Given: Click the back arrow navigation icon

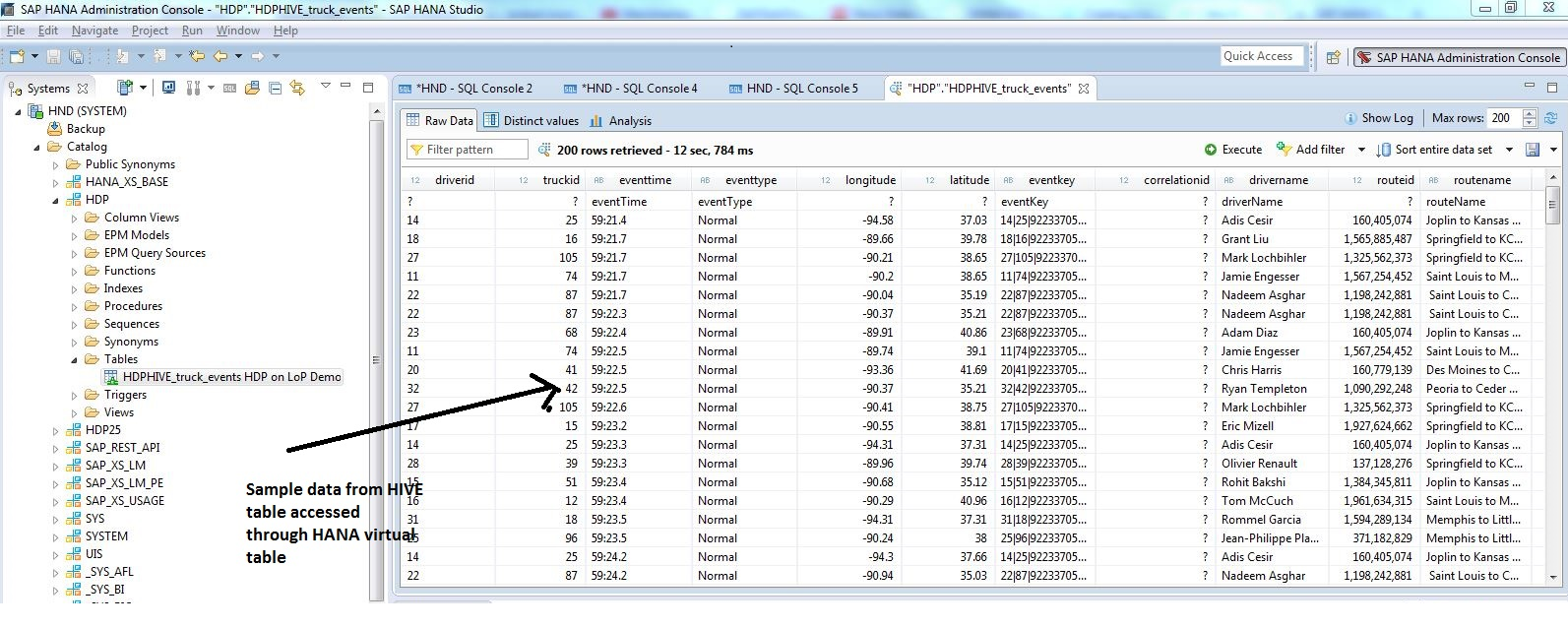Looking at the screenshot, I should [220, 56].
